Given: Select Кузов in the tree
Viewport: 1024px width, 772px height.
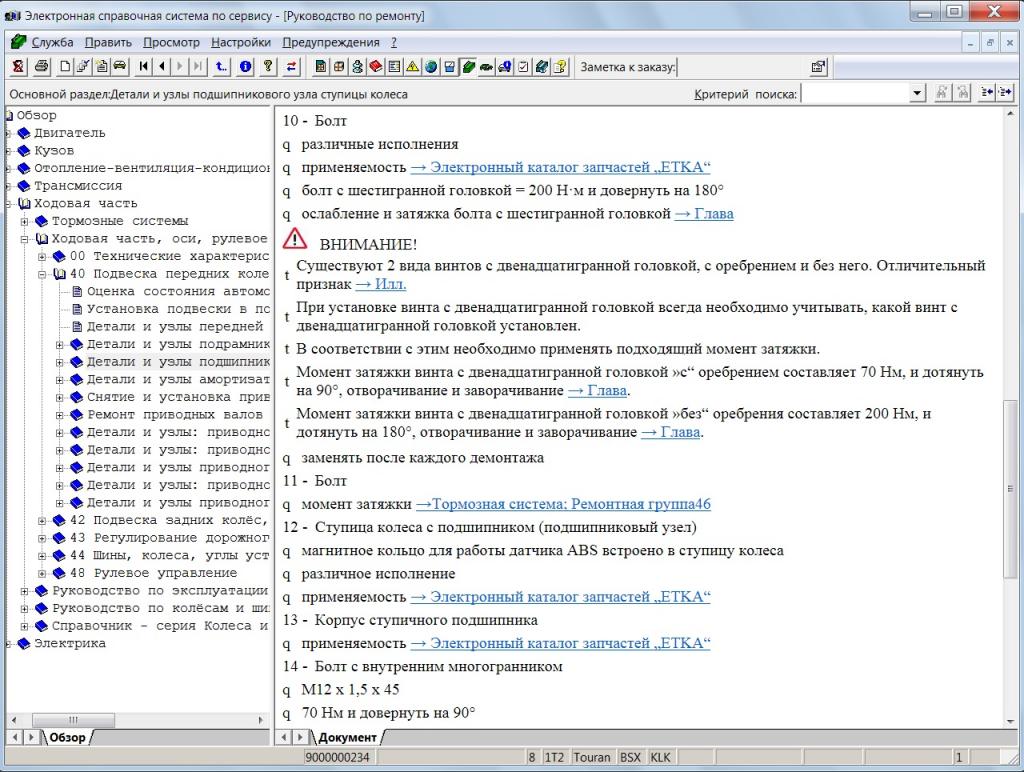Looking at the screenshot, I should (x=54, y=151).
